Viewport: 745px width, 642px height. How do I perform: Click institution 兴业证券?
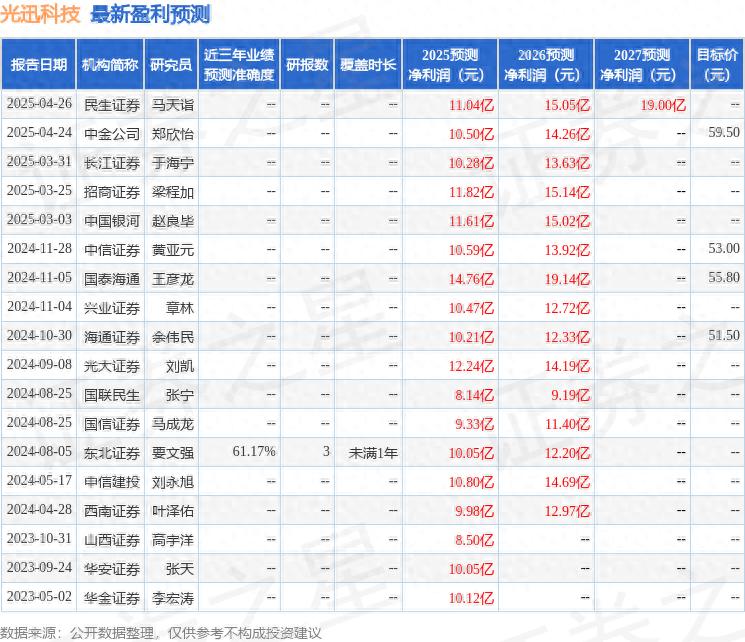(x=112, y=307)
